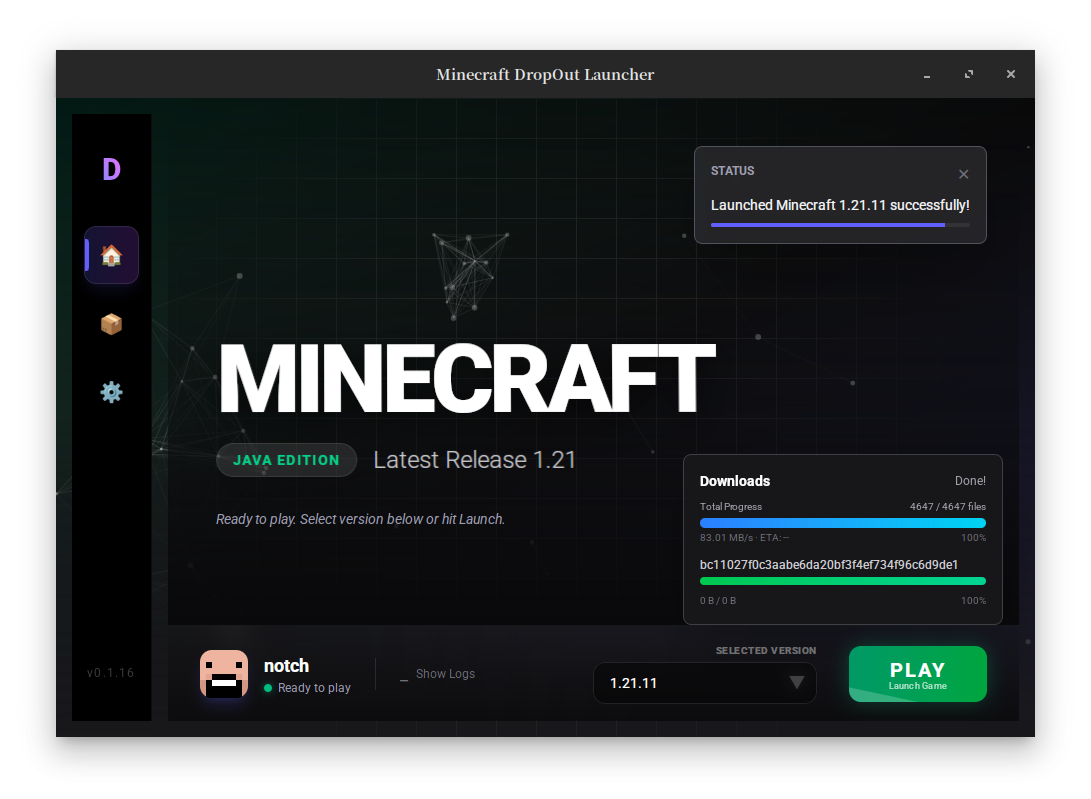
Task: Dismiss the Status notification with X
Action: pos(963,174)
